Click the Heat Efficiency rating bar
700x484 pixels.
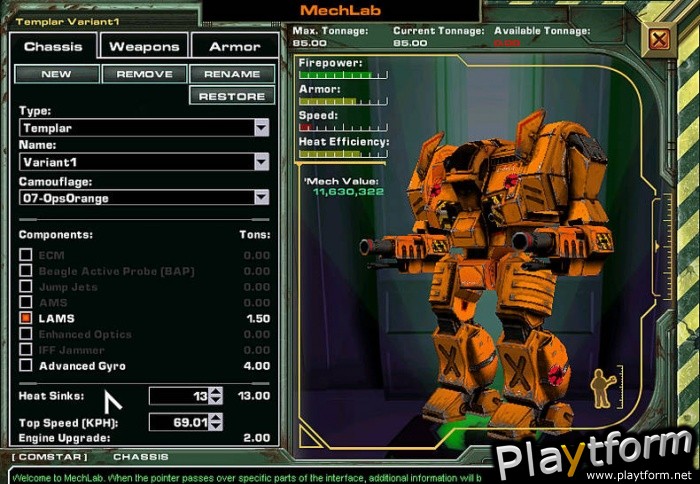[343, 154]
